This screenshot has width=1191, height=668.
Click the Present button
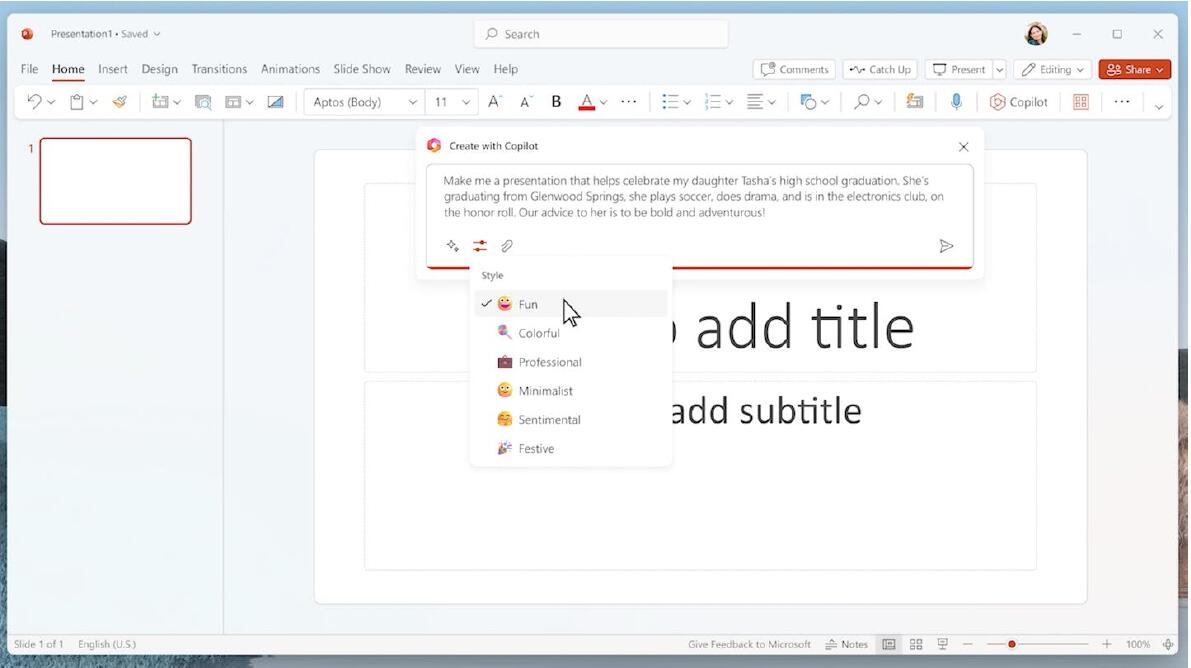pyautogui.click(x=959, y=69)
